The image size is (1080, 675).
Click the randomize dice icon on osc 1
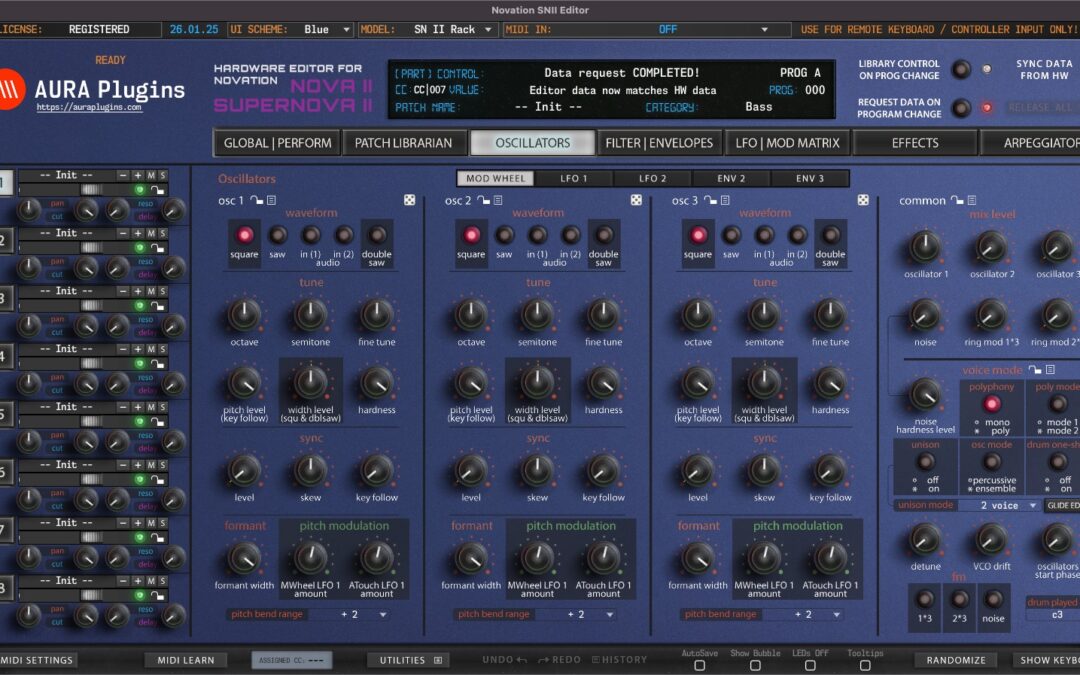(x=409, y=200)
